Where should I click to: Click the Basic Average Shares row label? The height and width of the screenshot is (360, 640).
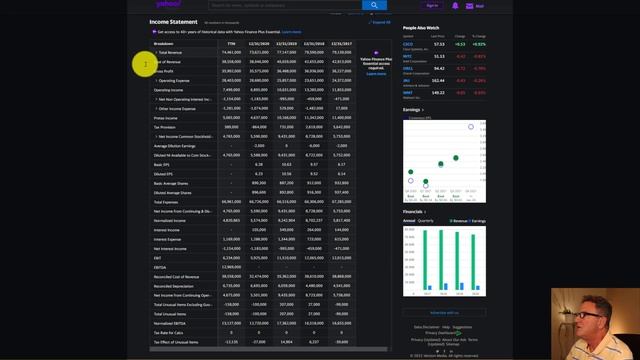pyautogui.click(x=171, y=183)
